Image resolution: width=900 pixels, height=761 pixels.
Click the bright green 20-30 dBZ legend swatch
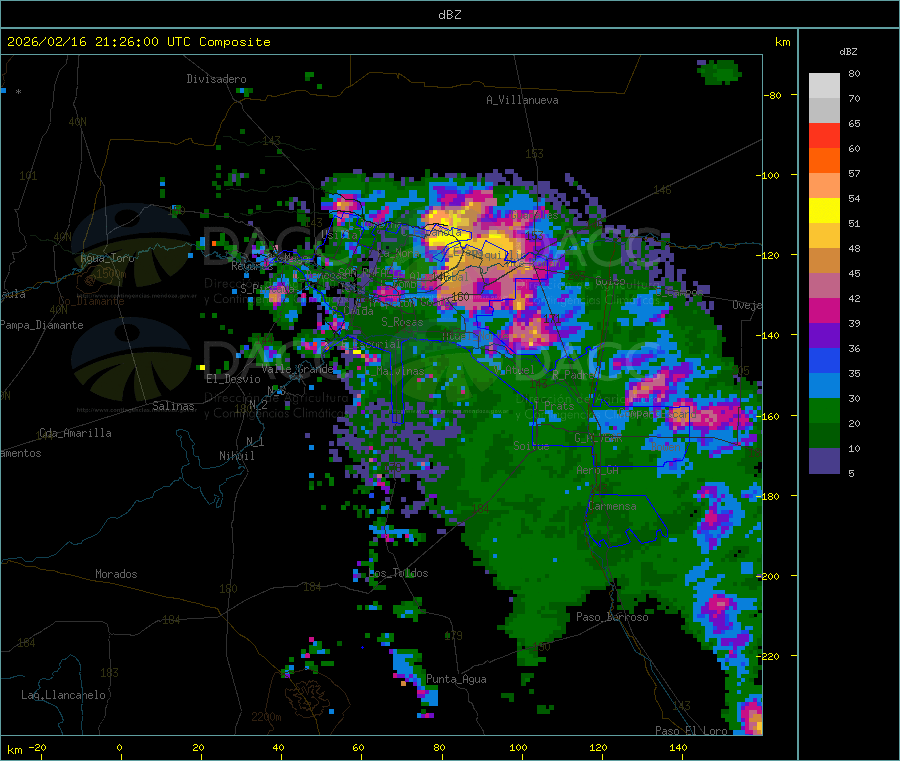(824, 411)
